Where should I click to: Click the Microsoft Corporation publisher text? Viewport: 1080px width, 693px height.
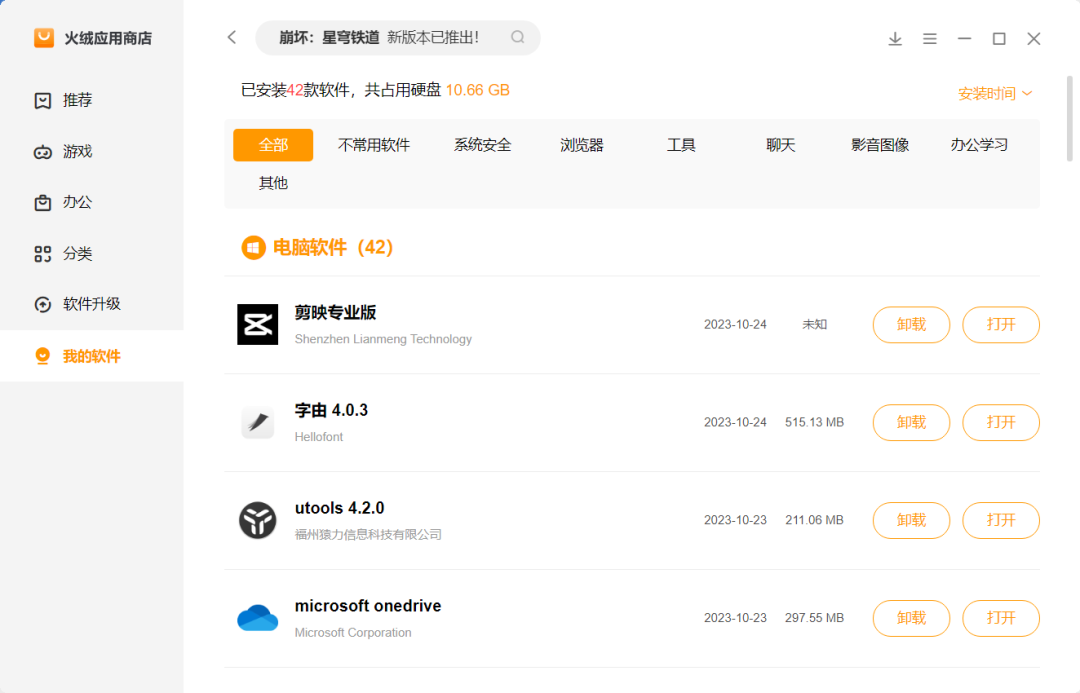click(353, 632)
